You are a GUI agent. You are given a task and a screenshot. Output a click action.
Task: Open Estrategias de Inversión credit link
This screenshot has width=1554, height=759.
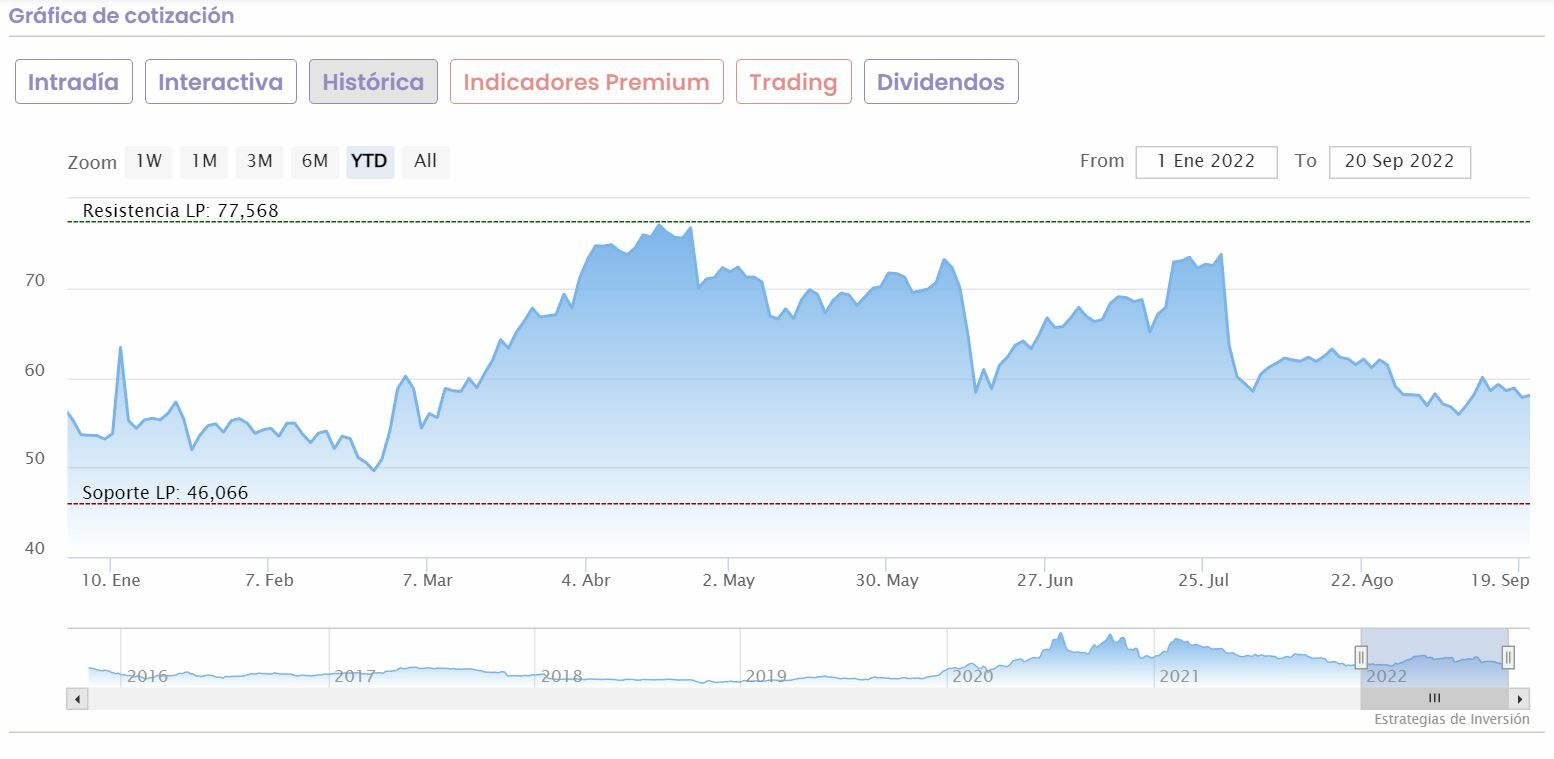[x=1451, y=719]
